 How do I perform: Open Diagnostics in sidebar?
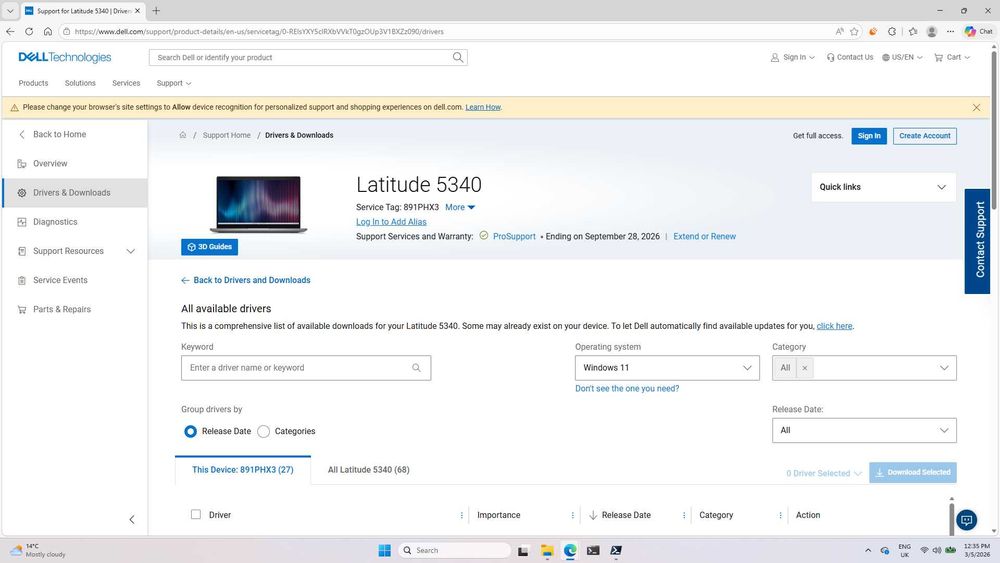pyautogui.click(x=75, y=222)
